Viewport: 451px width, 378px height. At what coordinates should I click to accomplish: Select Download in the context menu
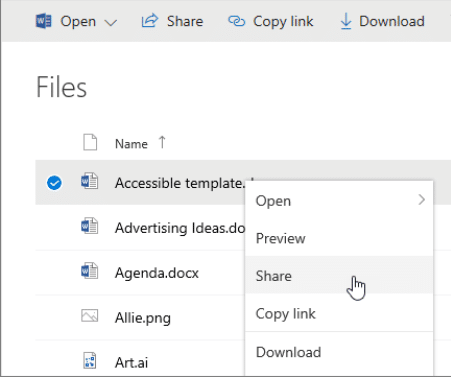click(339, 352)
